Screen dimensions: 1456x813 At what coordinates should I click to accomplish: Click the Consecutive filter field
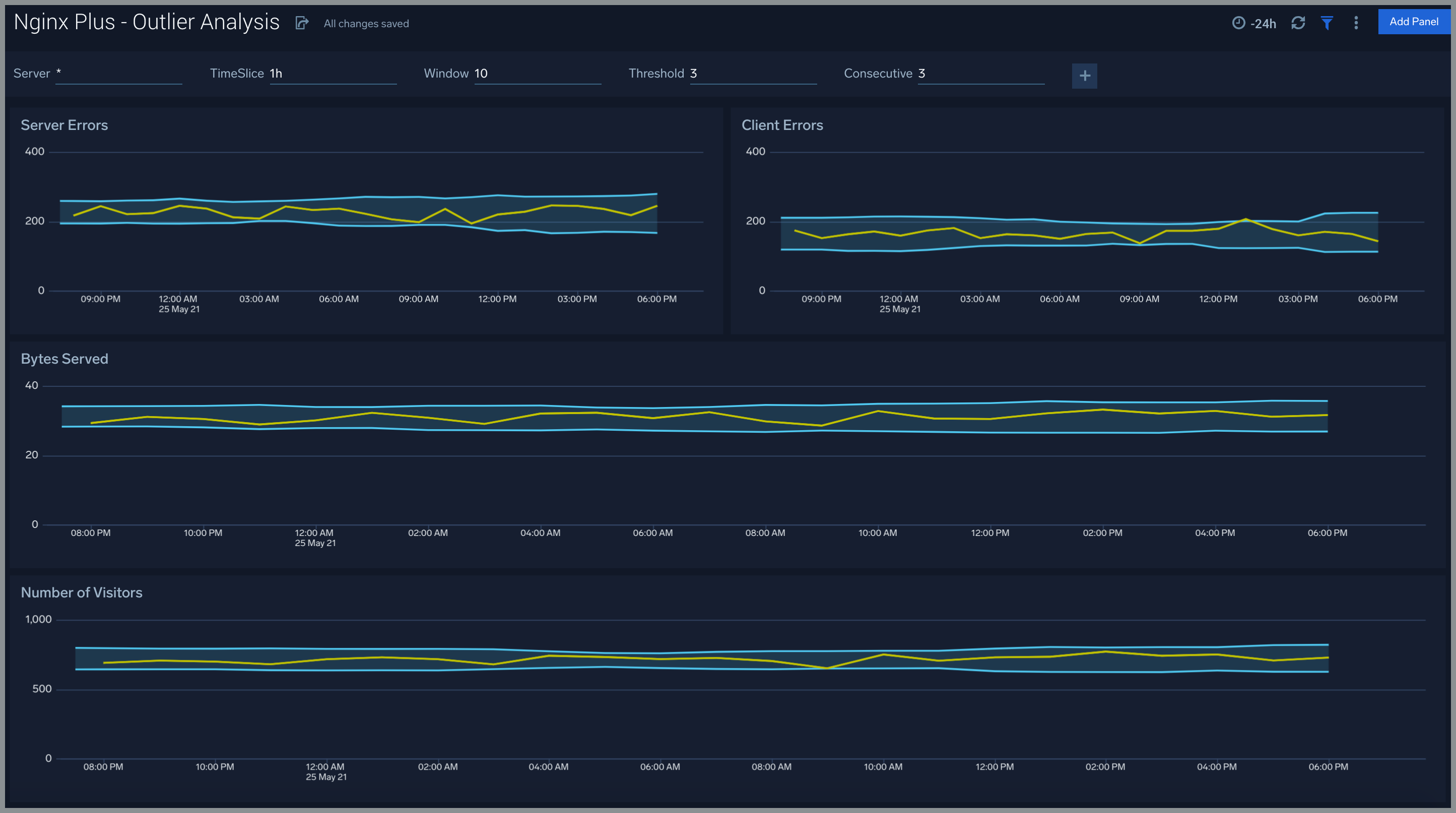980,74
